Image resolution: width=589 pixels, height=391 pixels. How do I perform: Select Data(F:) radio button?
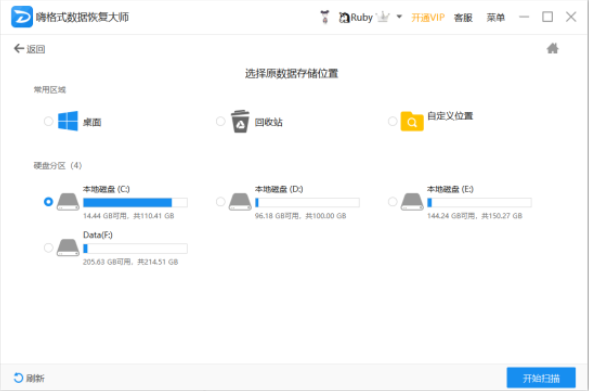click(x=48, y=248)
